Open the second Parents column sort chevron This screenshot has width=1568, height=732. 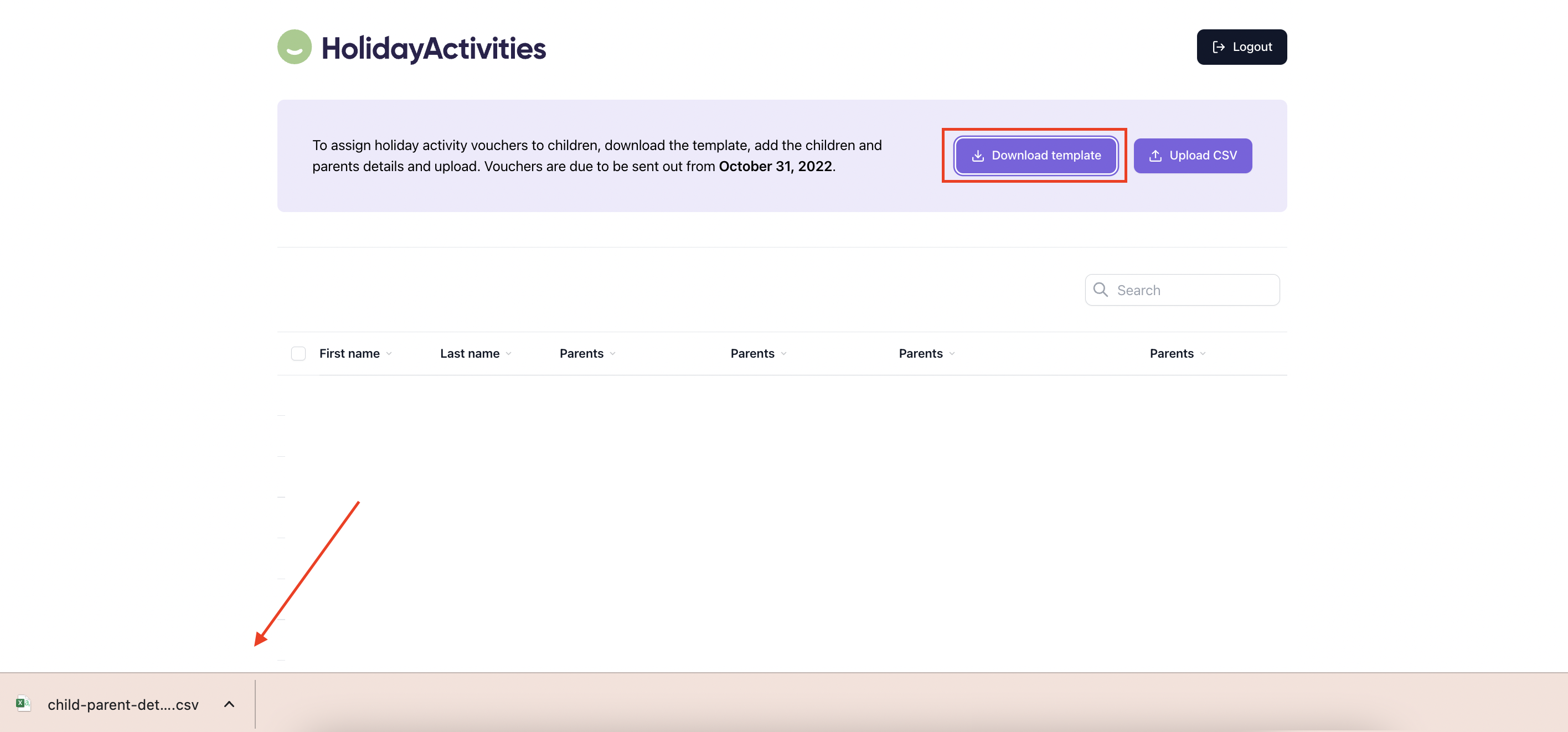tap(783, 354)
